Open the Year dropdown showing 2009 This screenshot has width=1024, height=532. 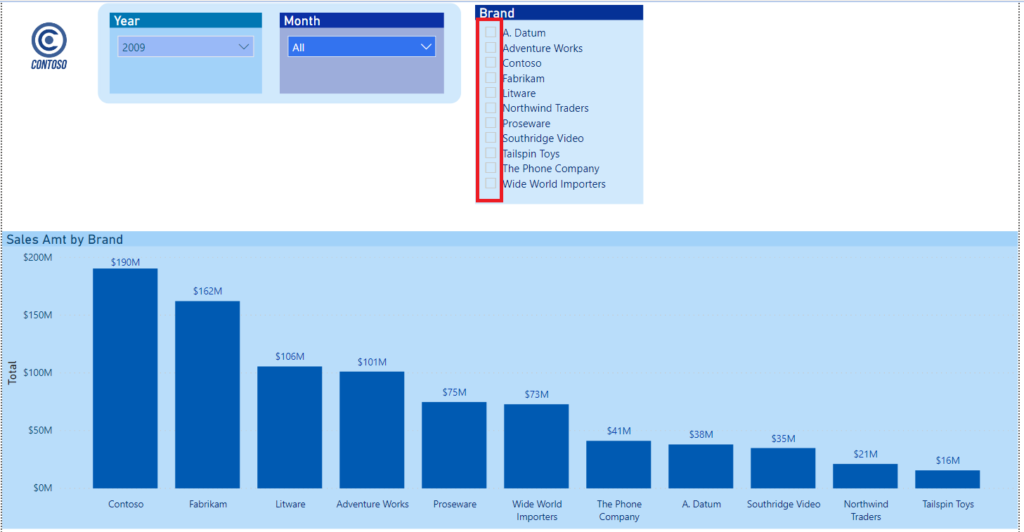tap(185, 47)
